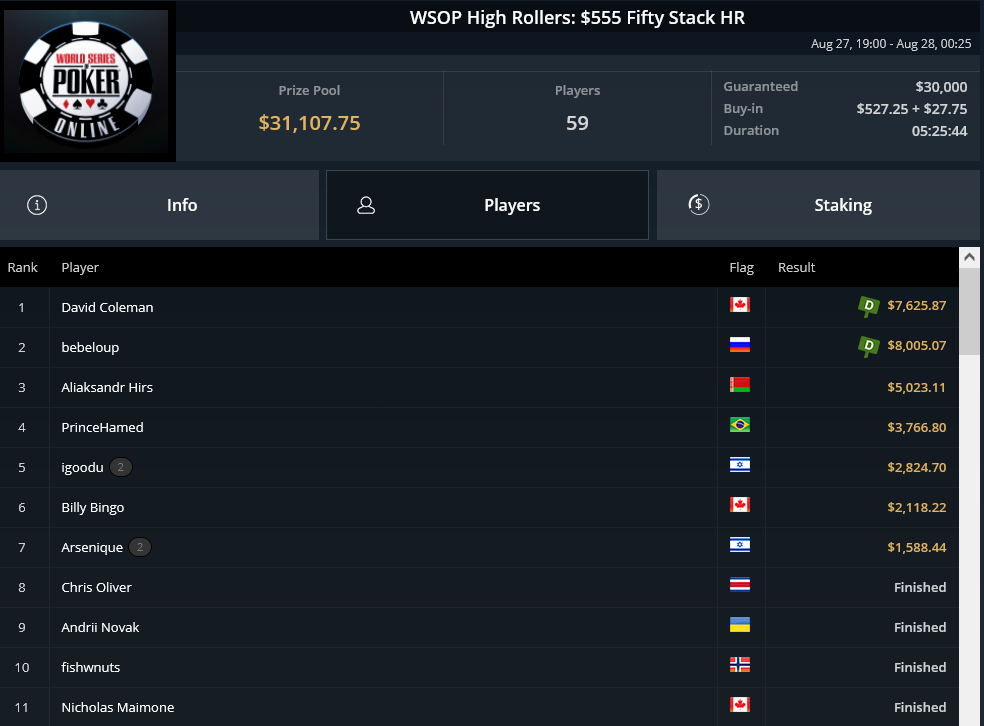The image size is (984, 726).
Task: Select player Aliaksandr Hirs
Action: pos(107,387)
